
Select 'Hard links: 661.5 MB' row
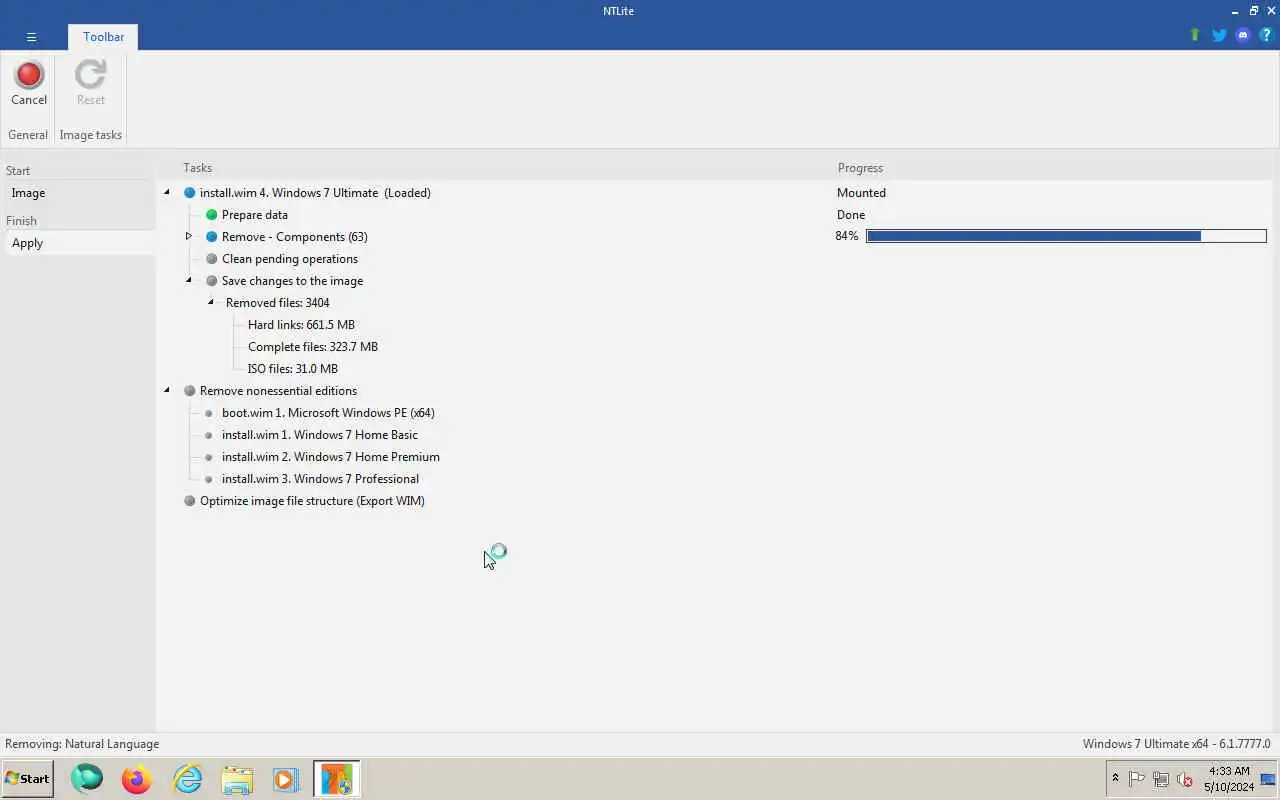click(301, 325)
